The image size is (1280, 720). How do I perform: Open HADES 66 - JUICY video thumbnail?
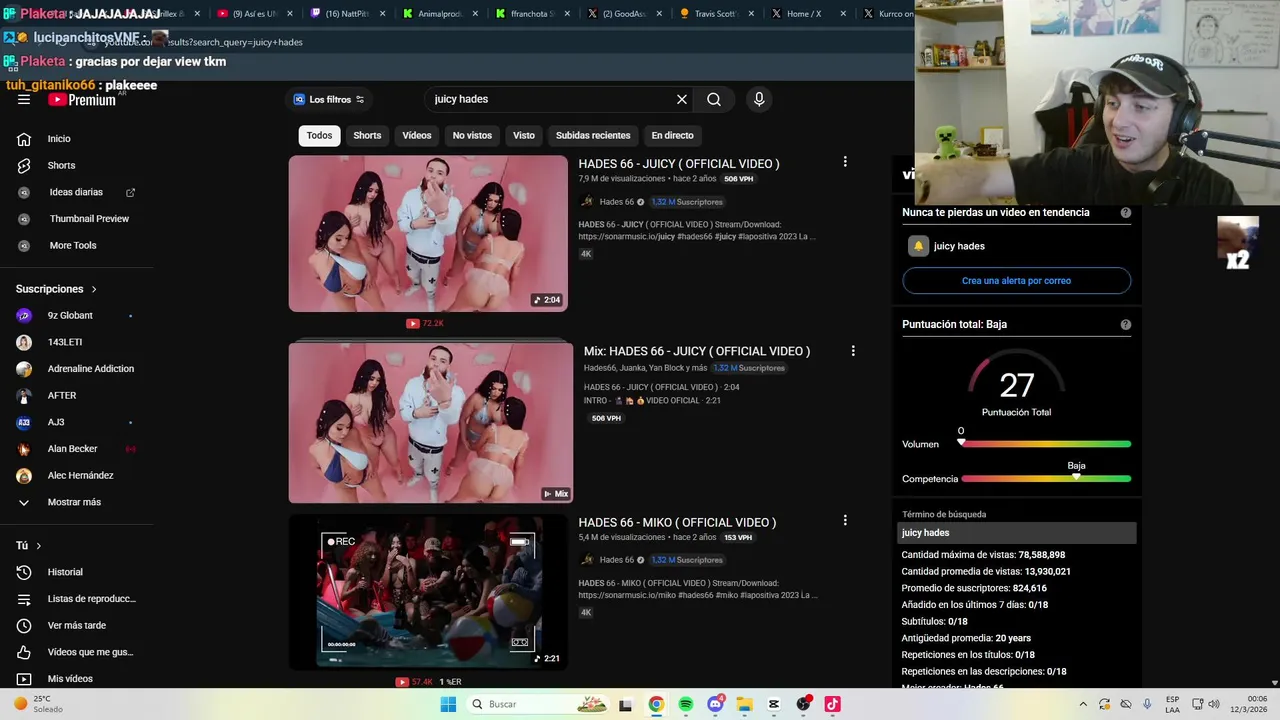click(428, 233)
